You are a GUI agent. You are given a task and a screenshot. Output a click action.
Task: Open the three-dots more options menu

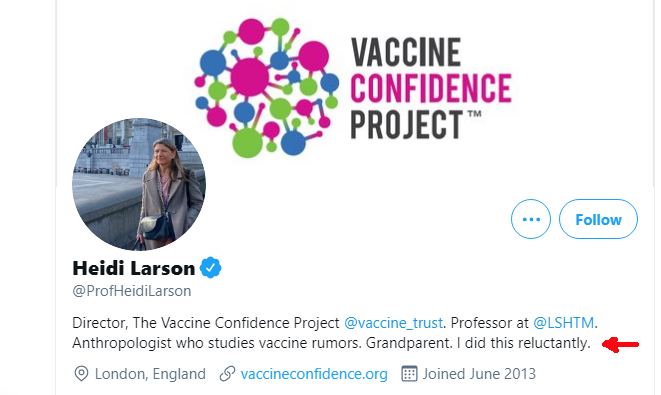coord(531,219)
